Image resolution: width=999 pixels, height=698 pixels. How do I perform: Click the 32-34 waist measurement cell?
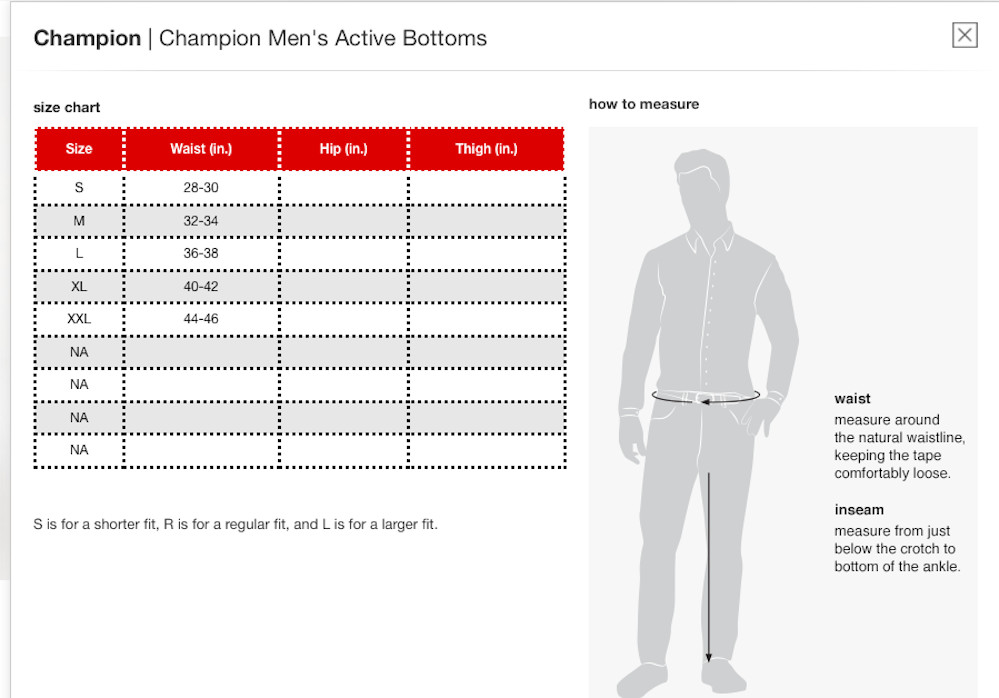pyautogui.click(x=201, y=220)
